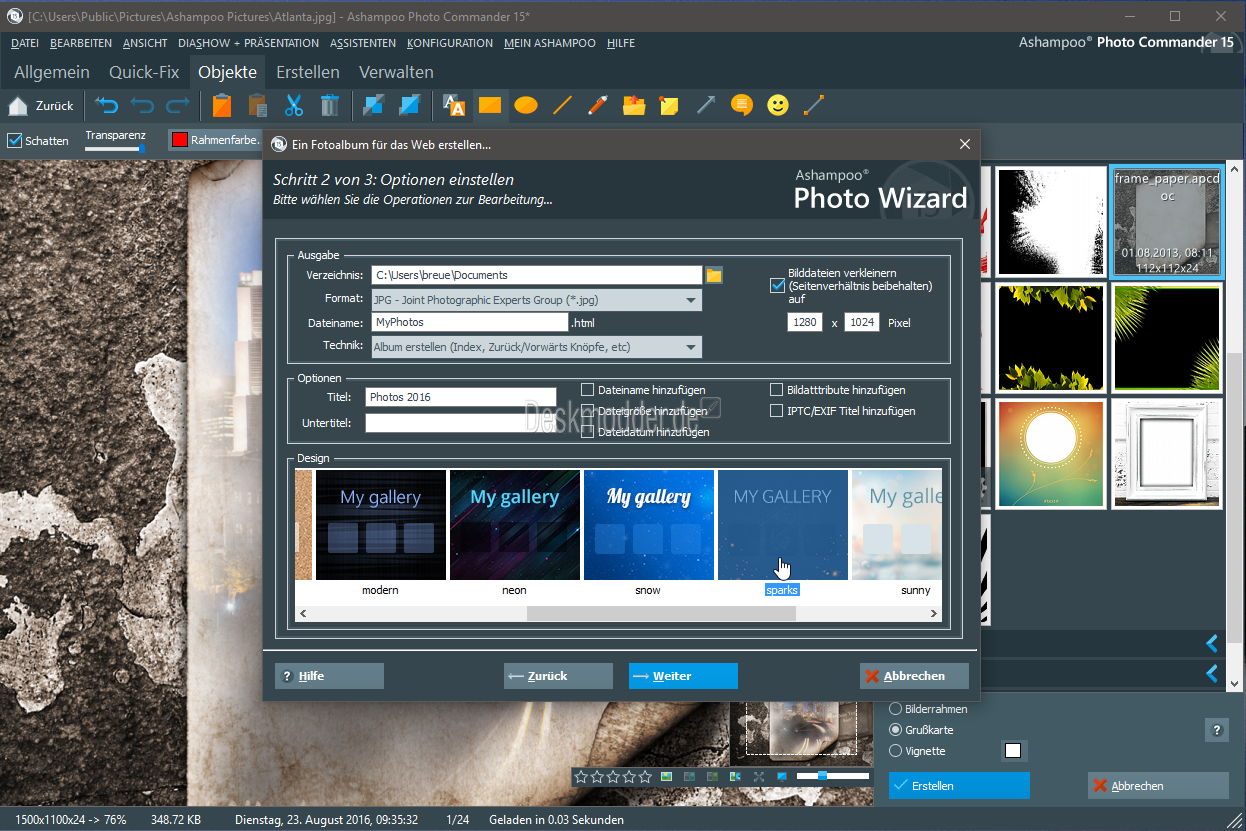Select the orange ellipse shape tool
The width and height of the screenshot is (1246, 831).
pos(526,105)
